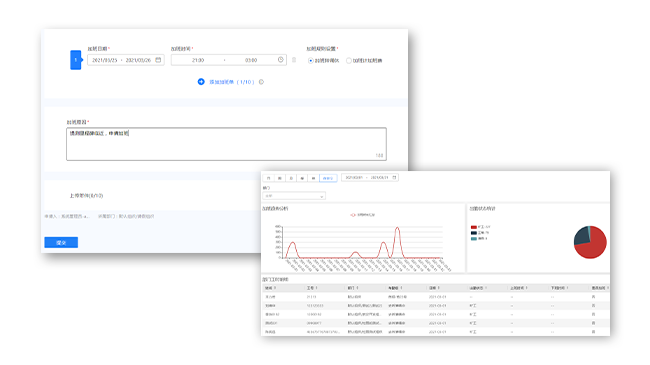Click highest peak on red line chart
Viewport: 650px width, 365px height.
[398, 228]
